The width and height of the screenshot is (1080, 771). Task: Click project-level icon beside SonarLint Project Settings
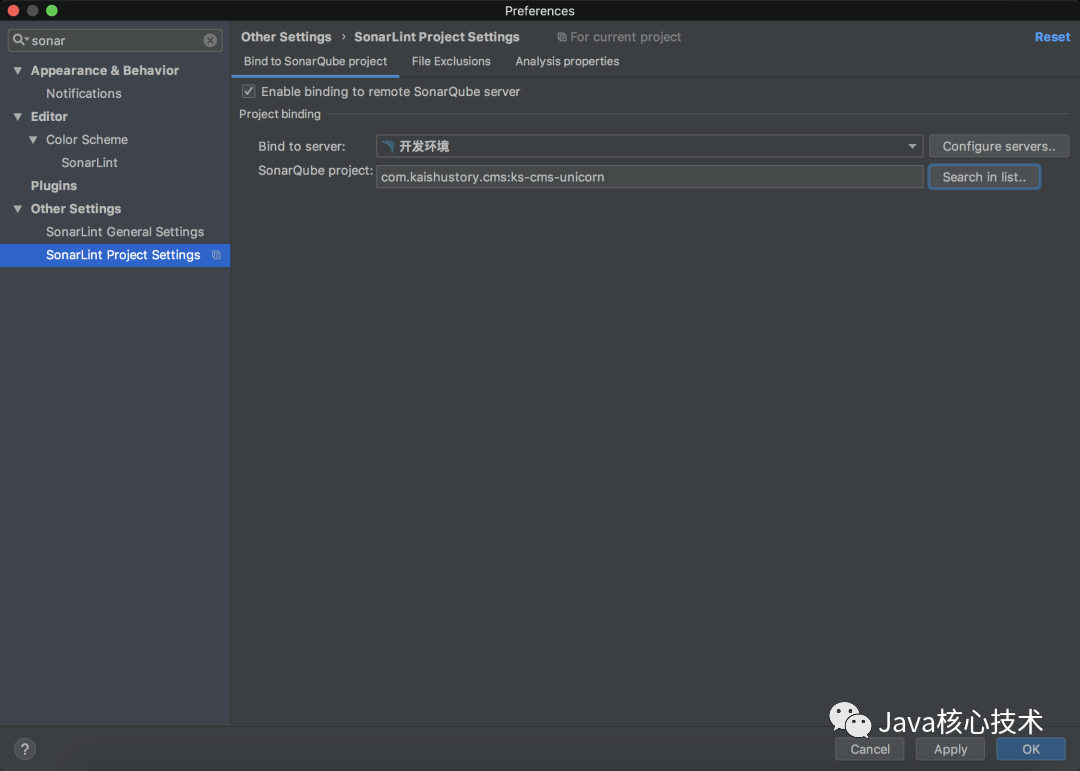coord(216,255)
